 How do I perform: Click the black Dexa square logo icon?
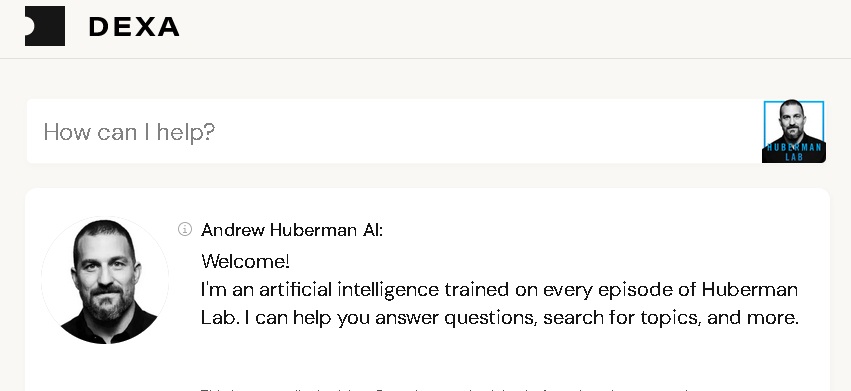(x=45, y=26)
